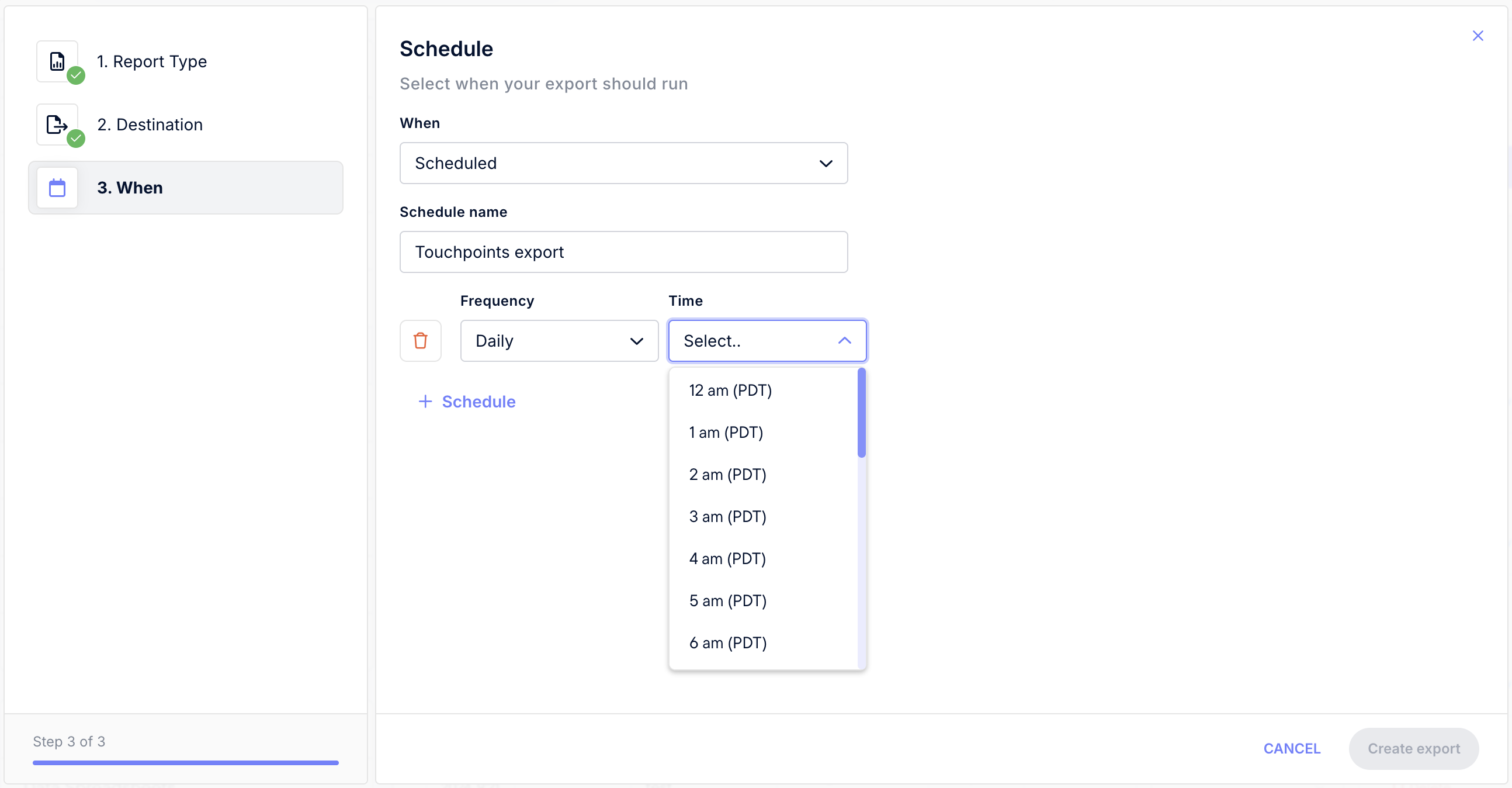Select 12 am (PDT) time option
1512x788 pixels.
pos(730,390)
